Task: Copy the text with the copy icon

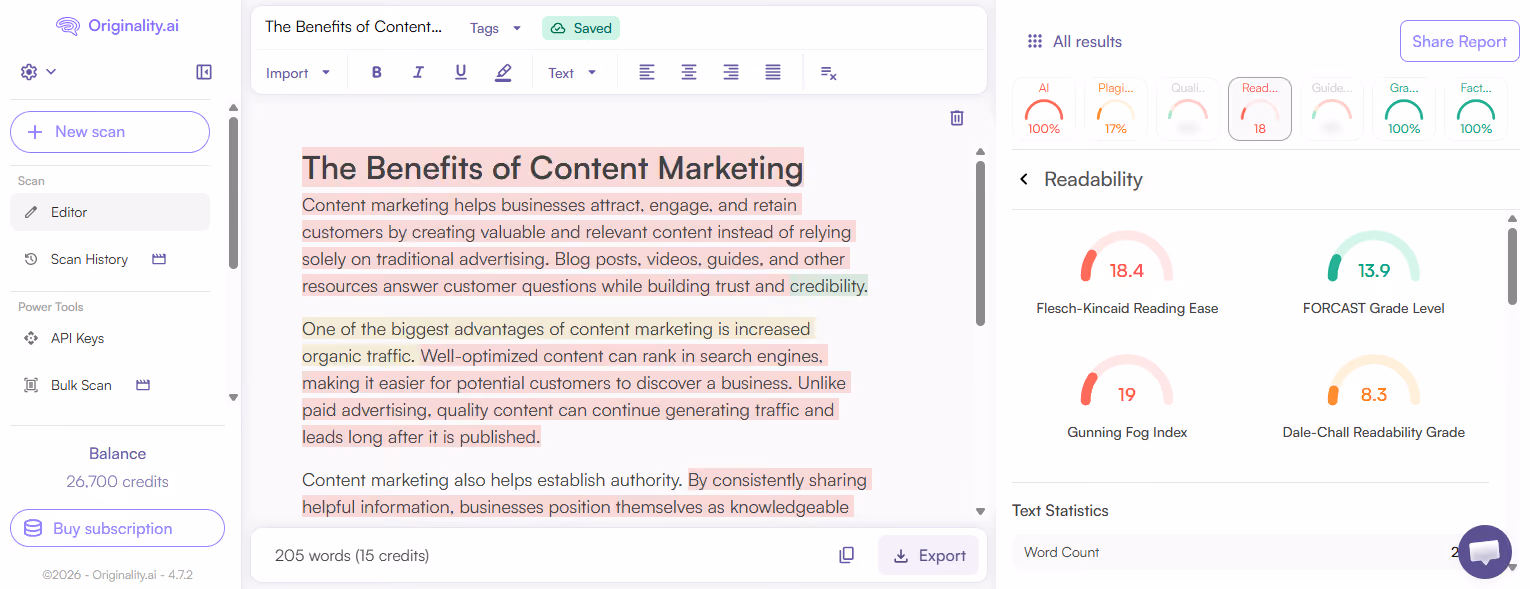Action: [x=847, y=555]
